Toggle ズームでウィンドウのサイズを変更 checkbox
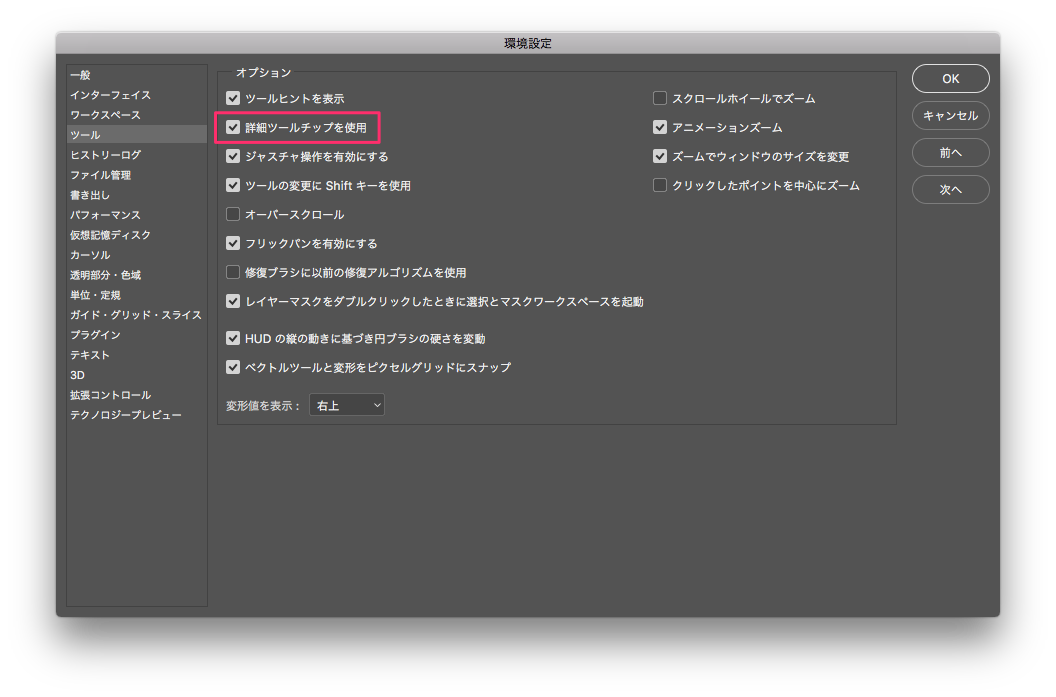Screen dimensions: 1056x697 click(x=660, y=156)
